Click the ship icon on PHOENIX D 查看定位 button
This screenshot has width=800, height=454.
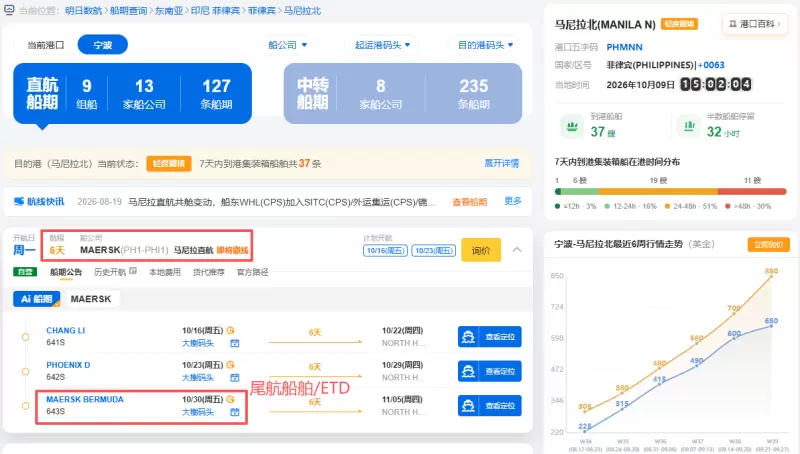click(x=468, y=371)
